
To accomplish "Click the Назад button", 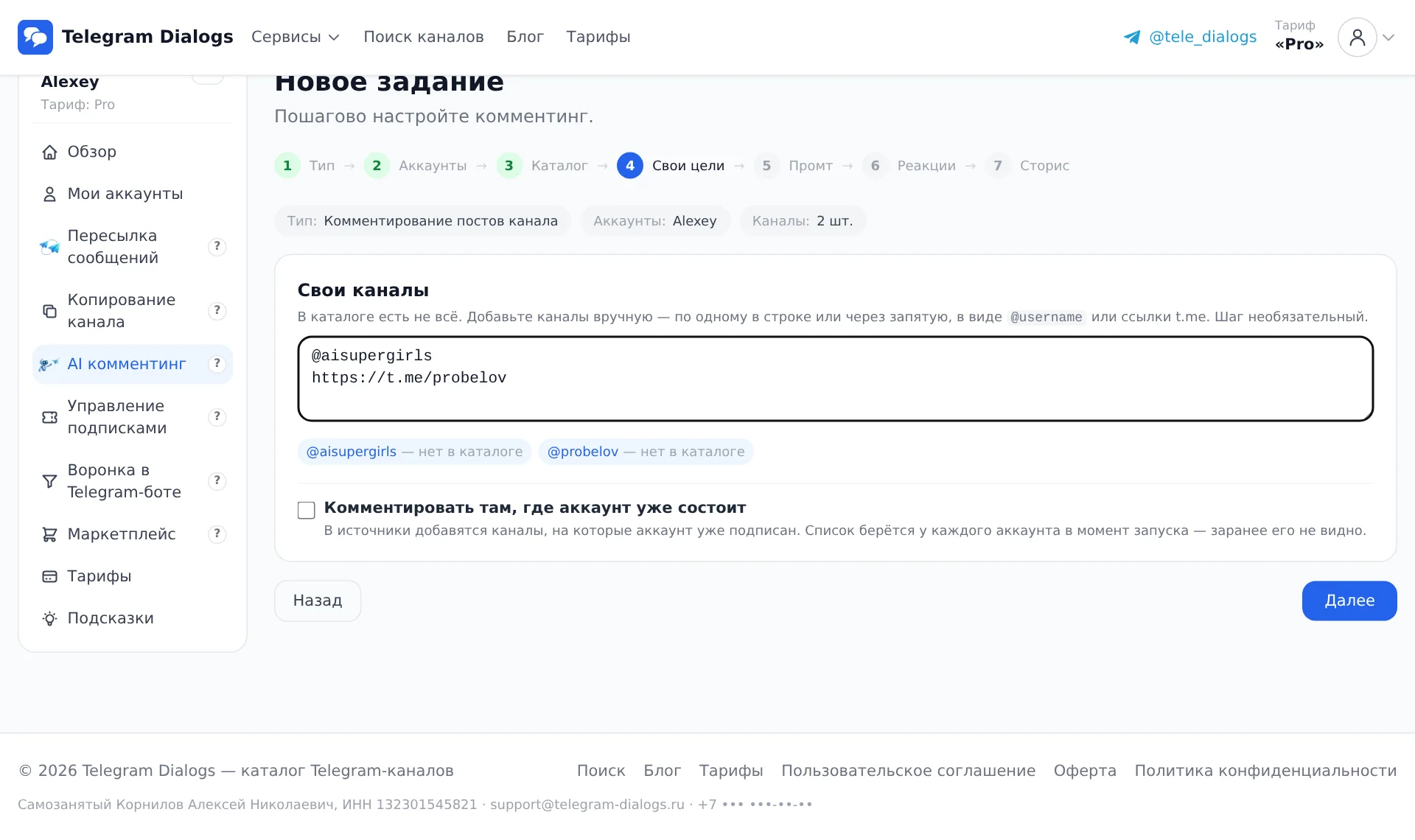I will (x=318, y=601).
